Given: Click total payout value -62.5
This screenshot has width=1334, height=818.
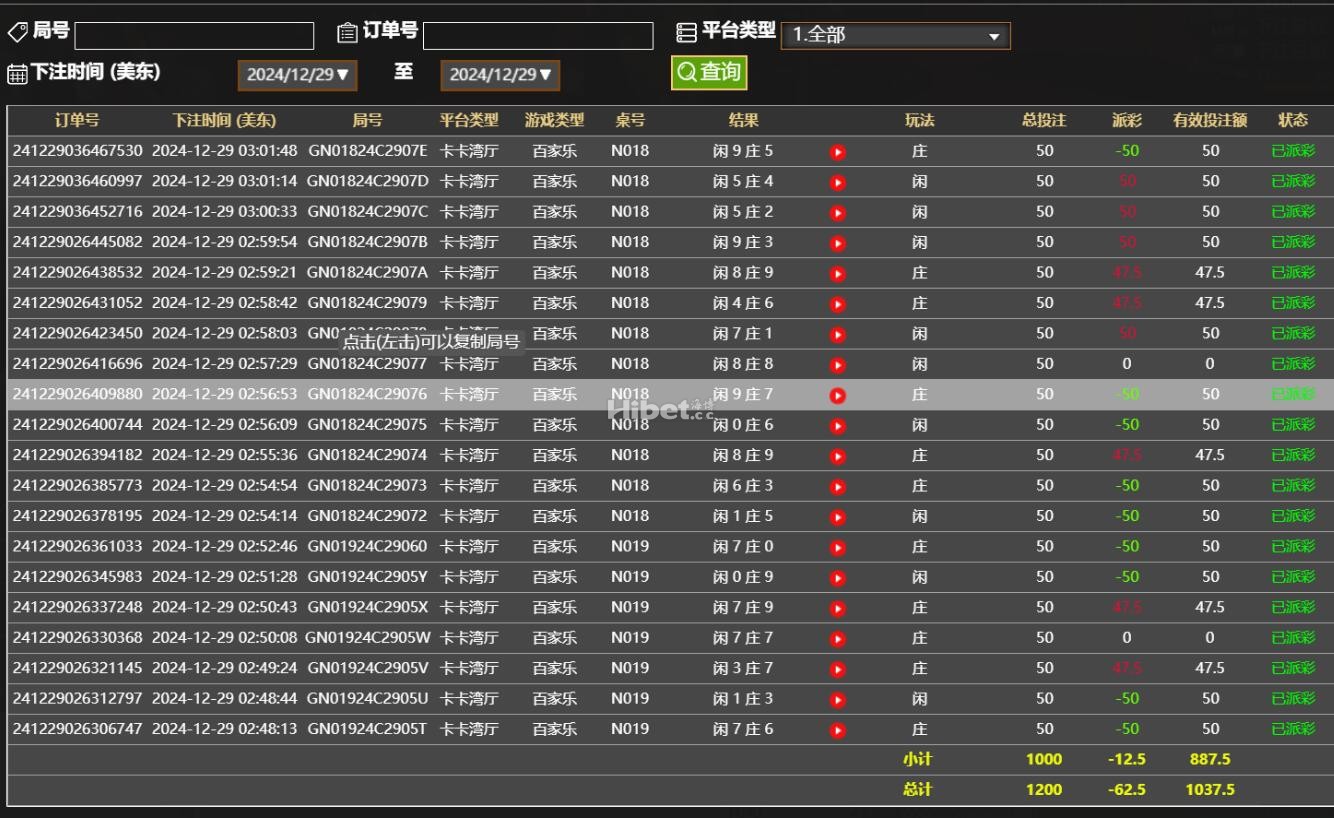Looking at the screenshot, I should 1127,789.
